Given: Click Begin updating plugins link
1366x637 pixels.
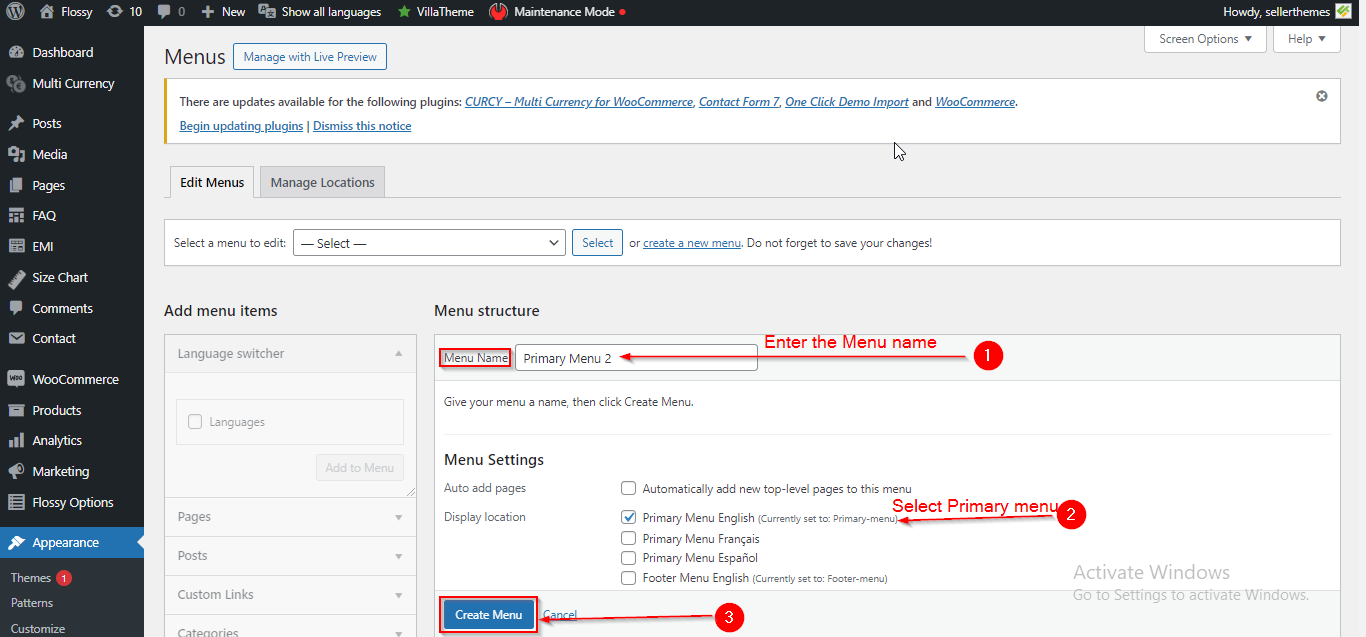Looking at the screenshot, I should [241, 126].
